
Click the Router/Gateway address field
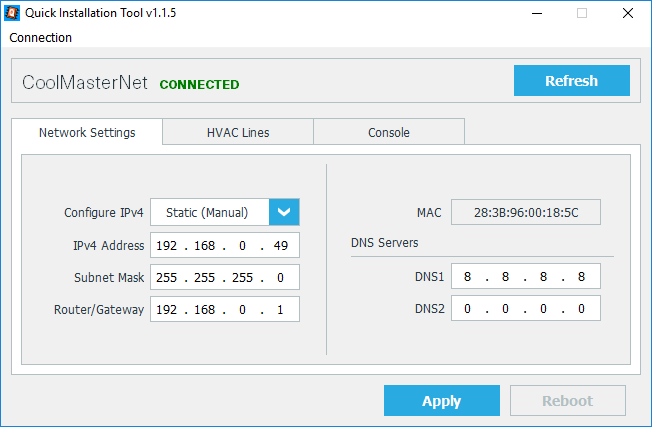(224, 310)
